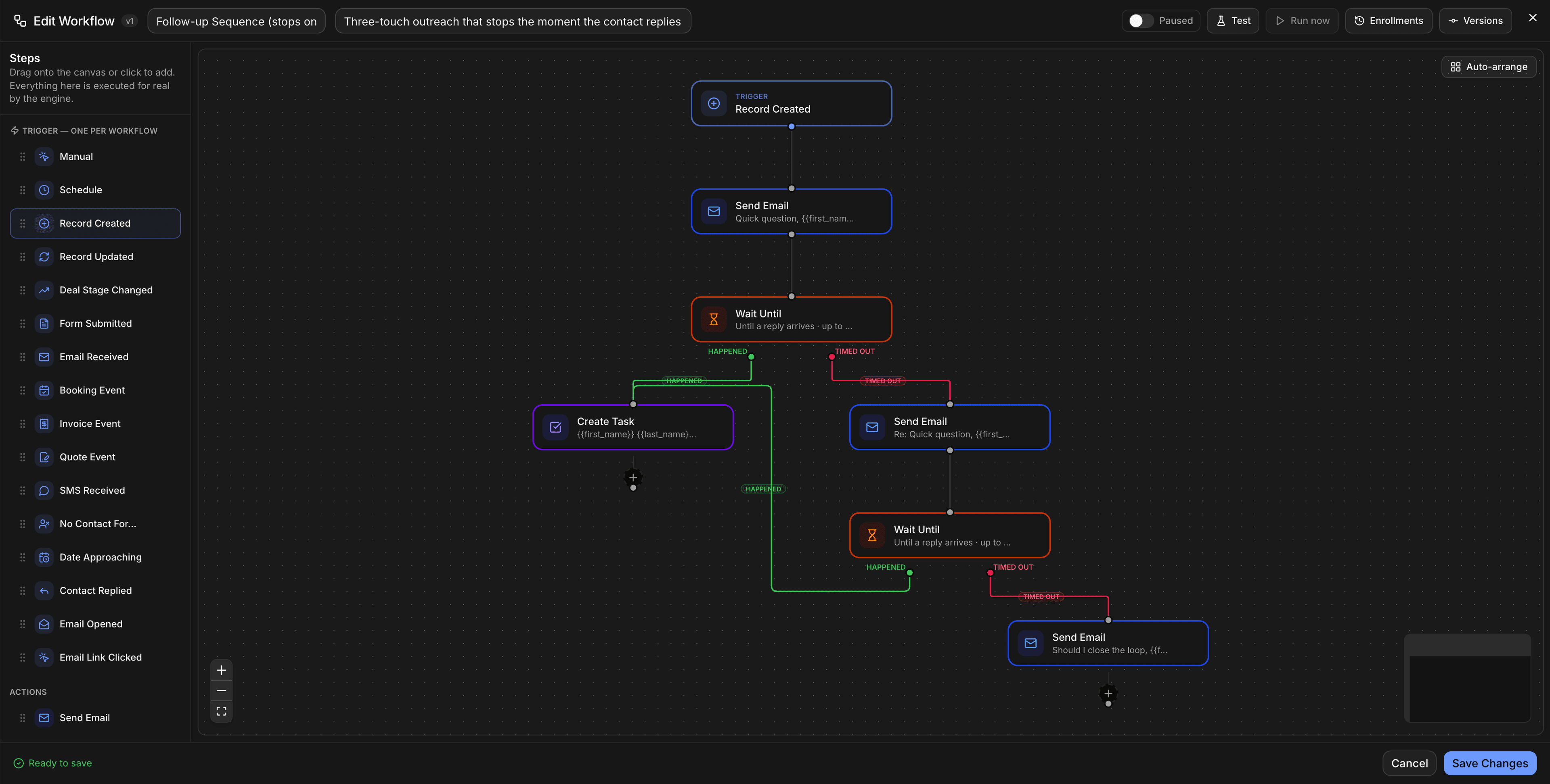This screenshot has height=784, width=1550.
Task: Select the Schedule trigger clock icon
Action: click(44, 190)
